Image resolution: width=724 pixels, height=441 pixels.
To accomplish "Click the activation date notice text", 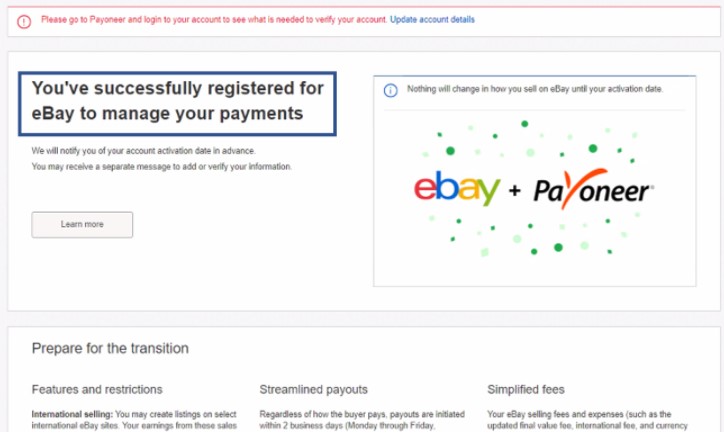I will [535, 89].
